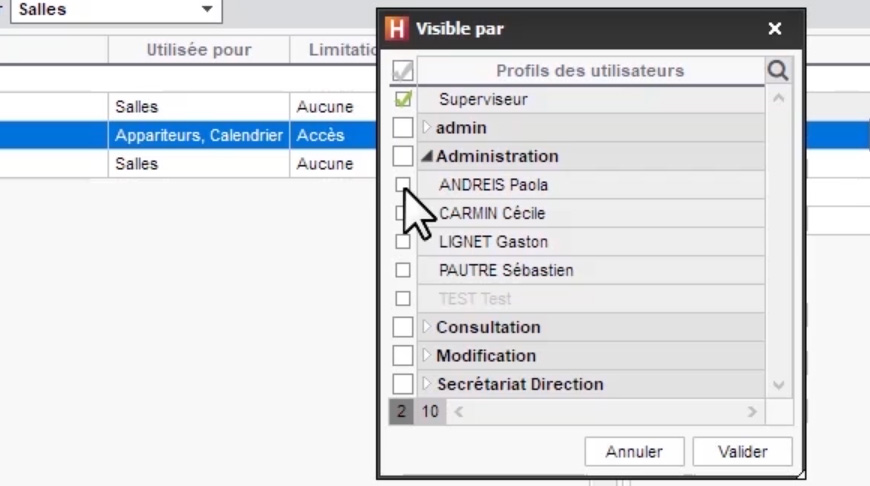
Task: Tick the Consultation group checkbox
Action: click(403, 327)
